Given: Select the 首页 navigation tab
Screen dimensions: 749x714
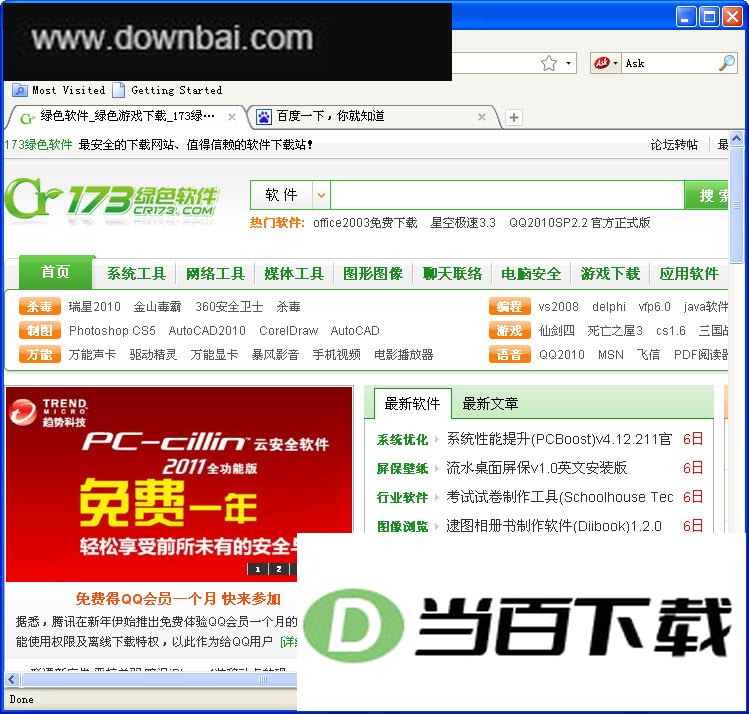Looking at the screenshot, I should point(55,272).
